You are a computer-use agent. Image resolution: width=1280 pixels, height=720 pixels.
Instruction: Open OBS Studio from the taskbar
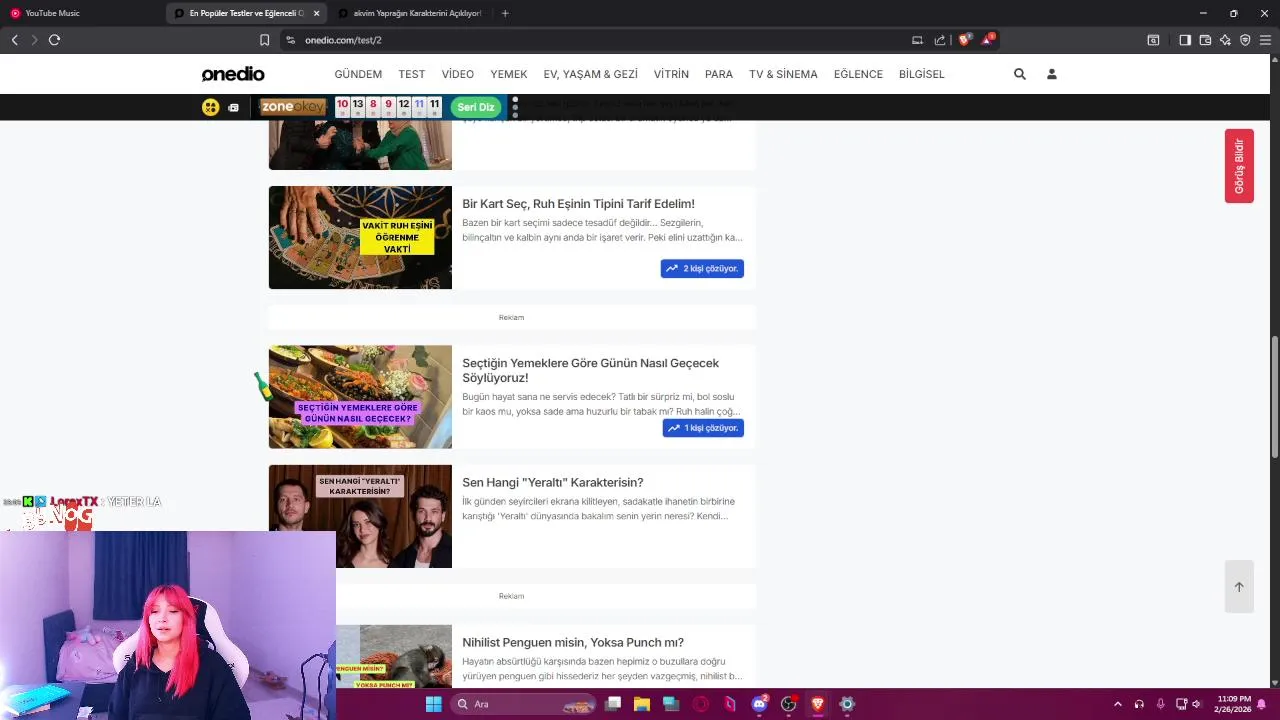click(789, 704)
